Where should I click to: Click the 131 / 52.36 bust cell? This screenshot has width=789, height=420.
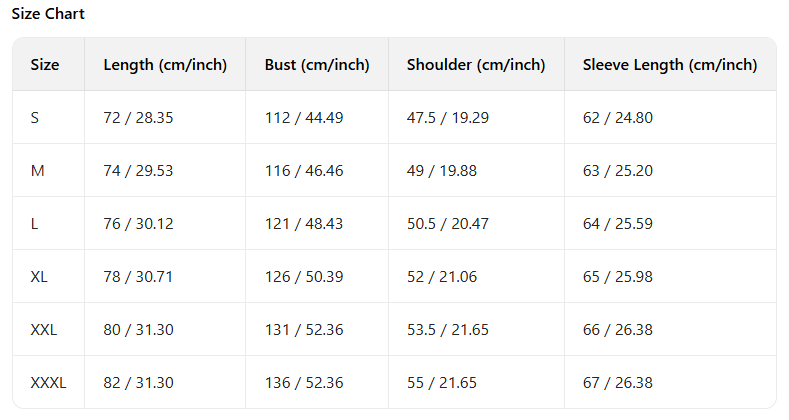(304, 330)
